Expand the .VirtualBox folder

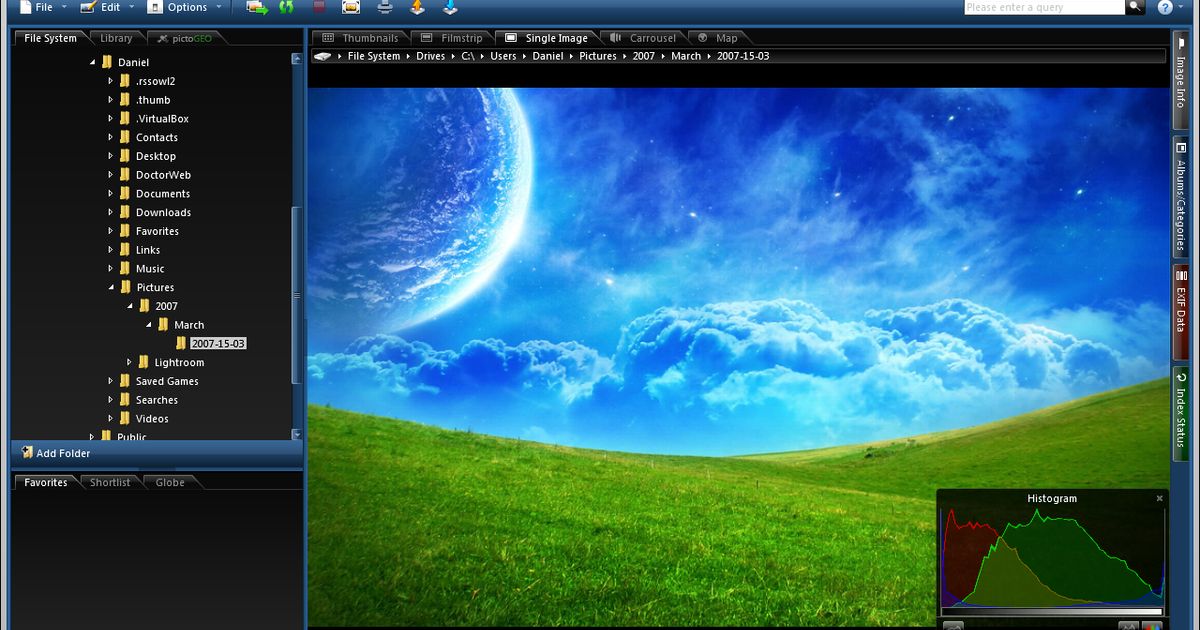(x=111, y=118)
